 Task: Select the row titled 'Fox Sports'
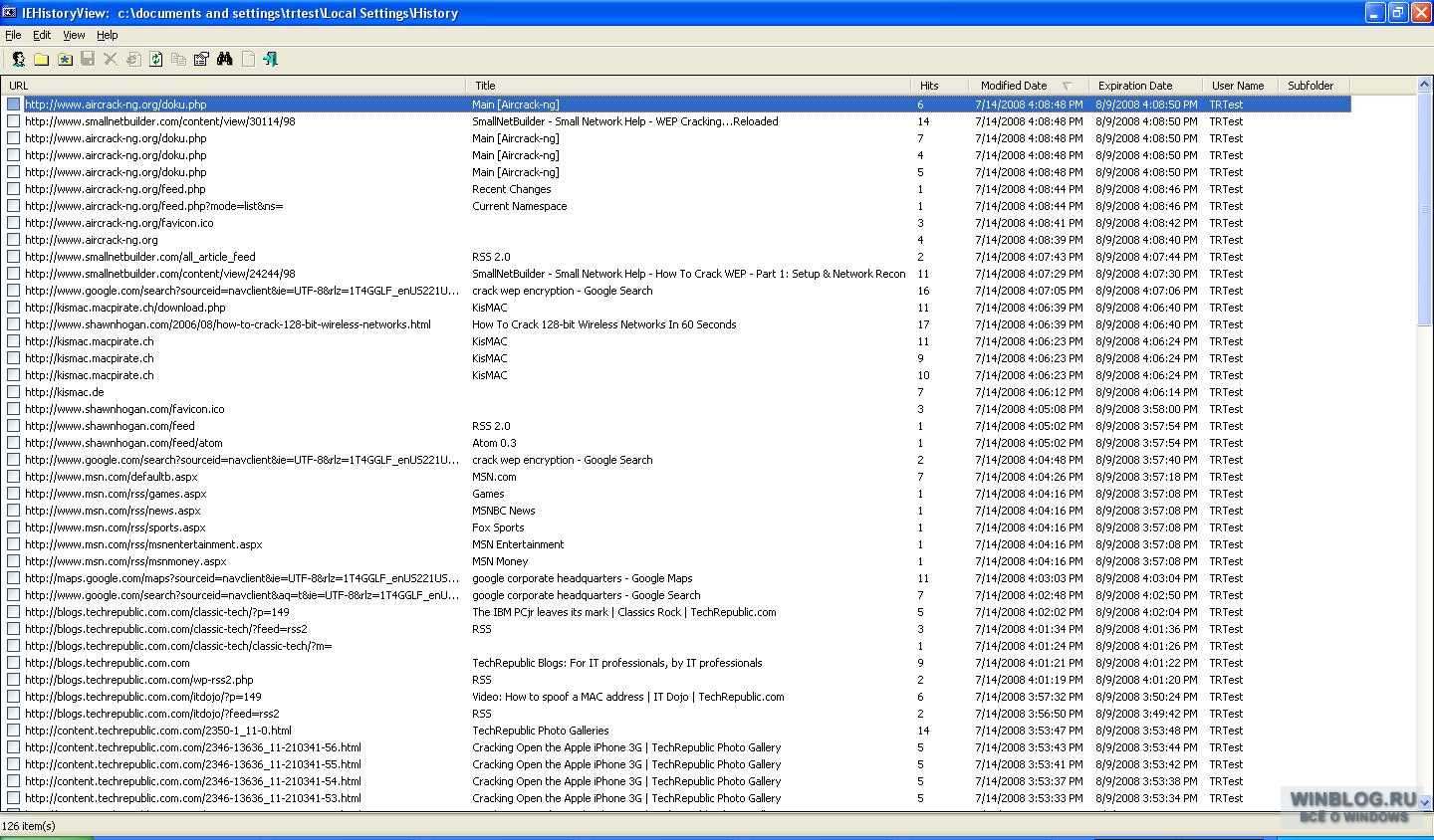[676, 527]
